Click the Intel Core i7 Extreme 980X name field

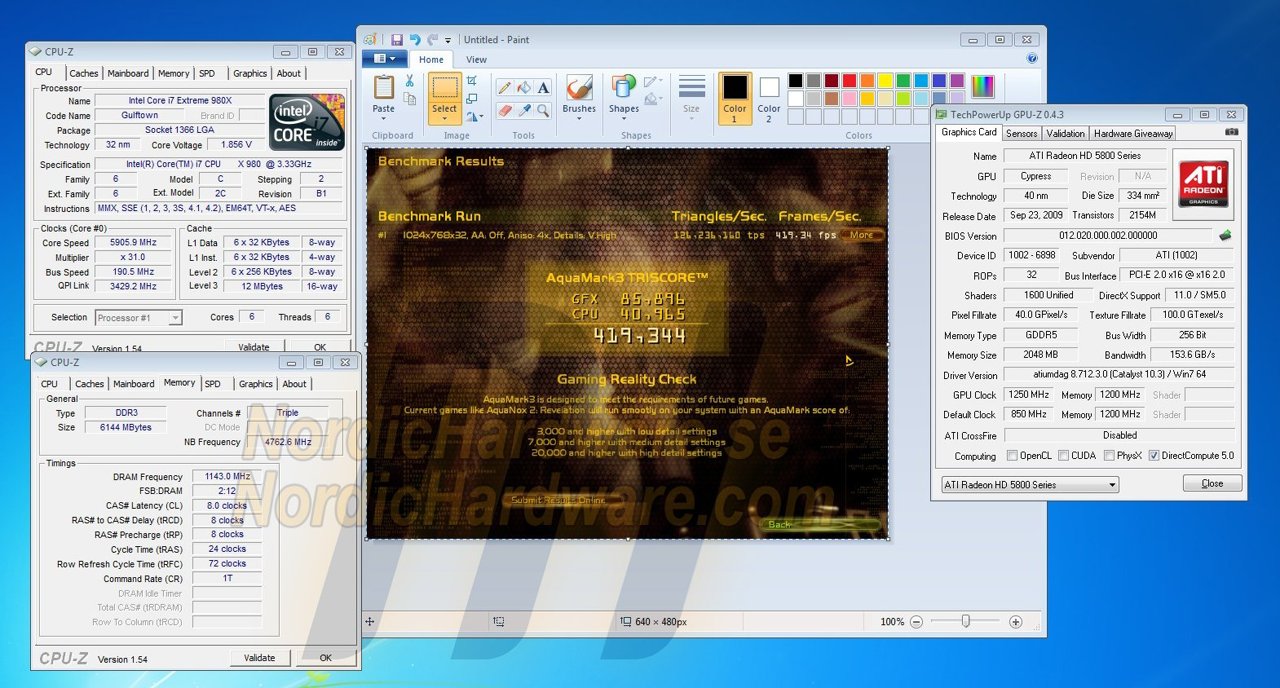tap(179, 101)
